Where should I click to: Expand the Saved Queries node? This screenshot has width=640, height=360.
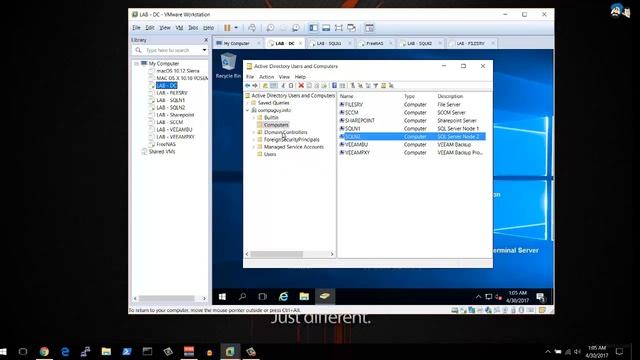(247, 103)
